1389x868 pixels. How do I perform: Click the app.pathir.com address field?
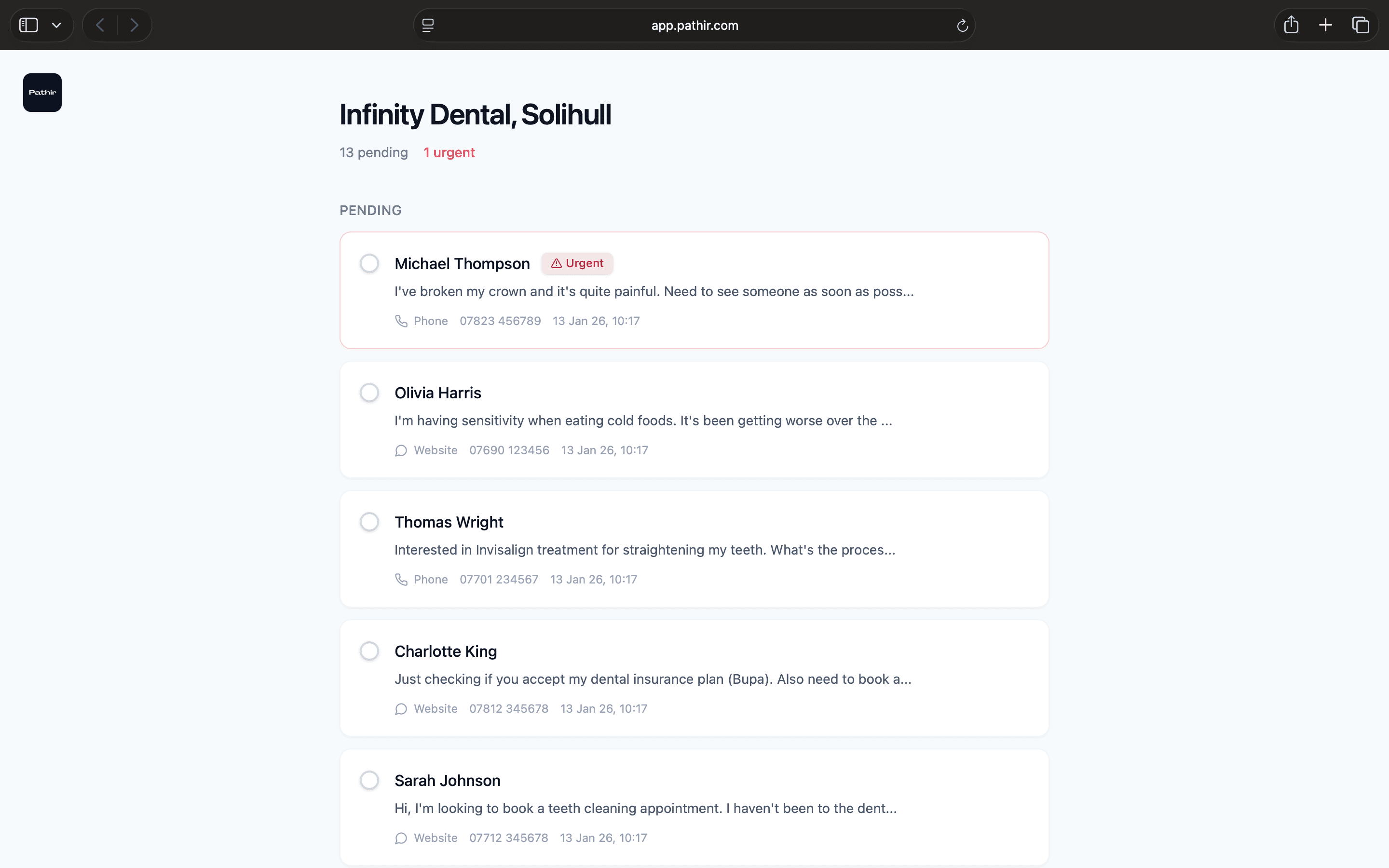point(694,25)
